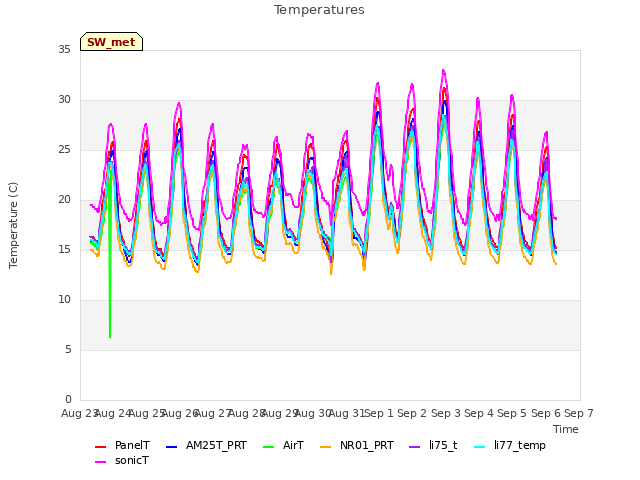Click the Sep 3 x-axis tick label

445,413
